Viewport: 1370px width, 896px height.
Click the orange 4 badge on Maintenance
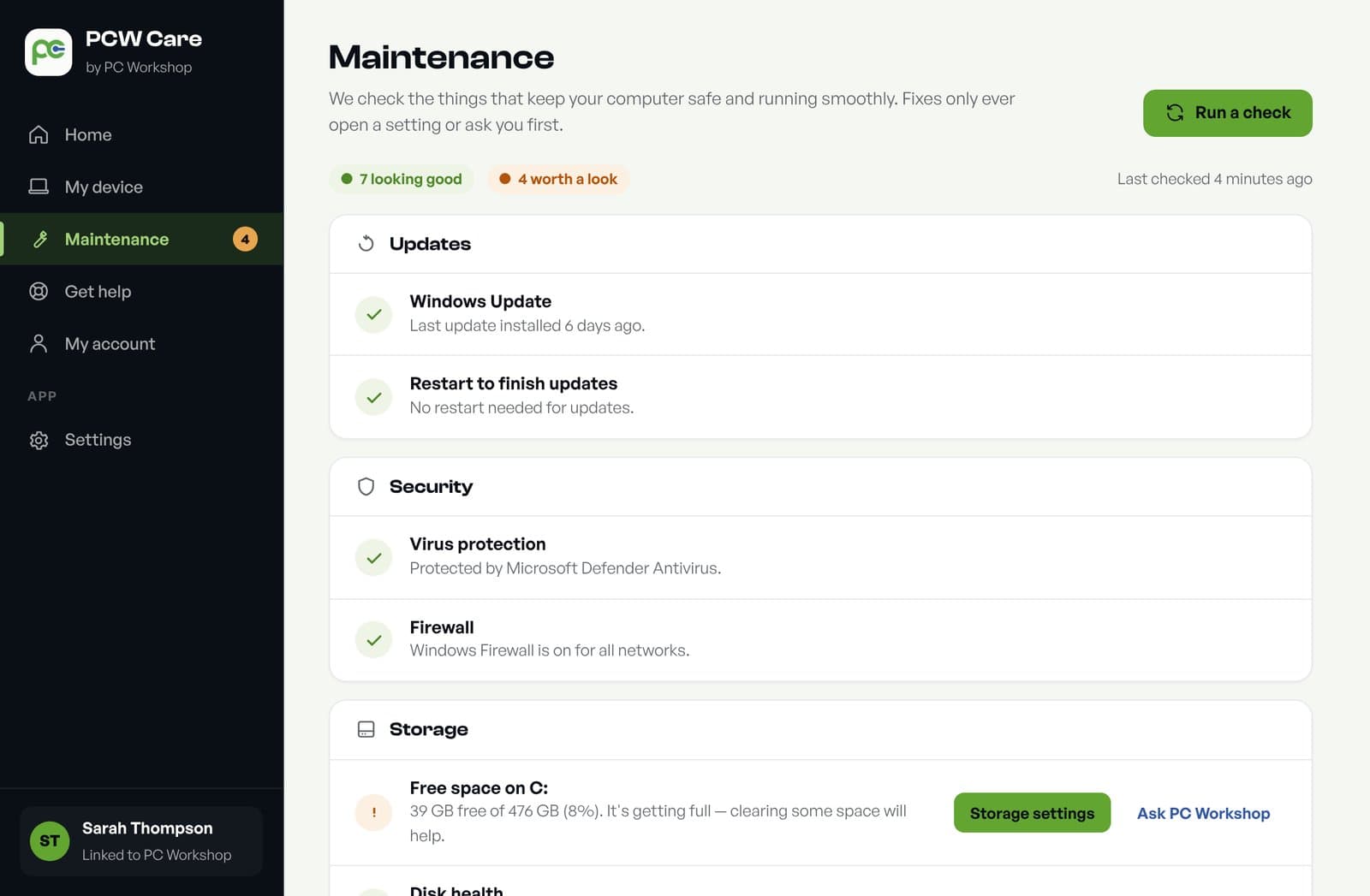[x=245, y=240]
